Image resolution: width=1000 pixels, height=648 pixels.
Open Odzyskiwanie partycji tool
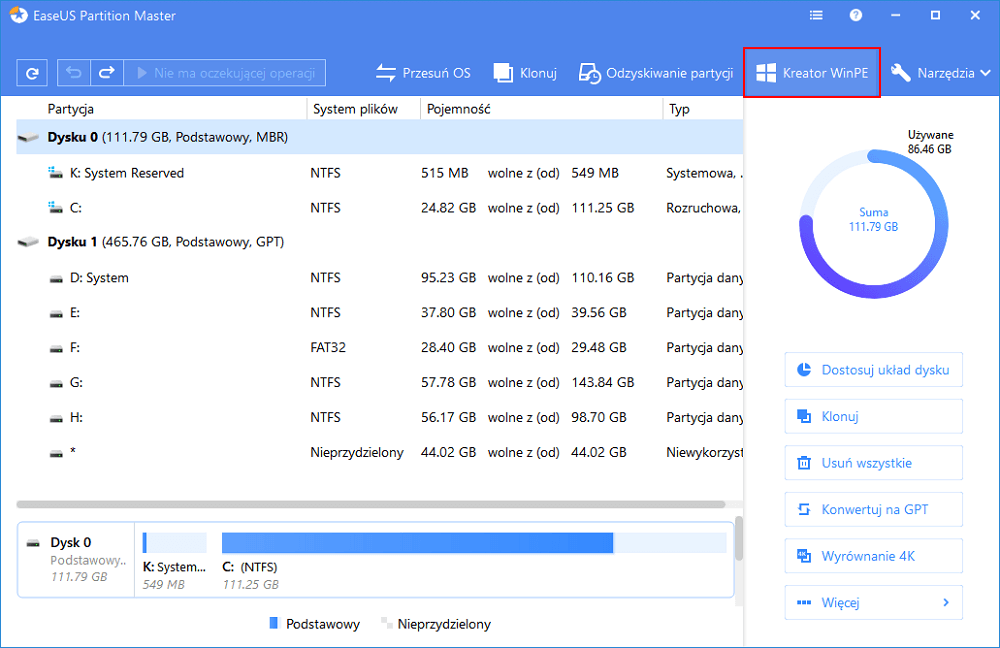pyautogui.click(x=656, y=73)
